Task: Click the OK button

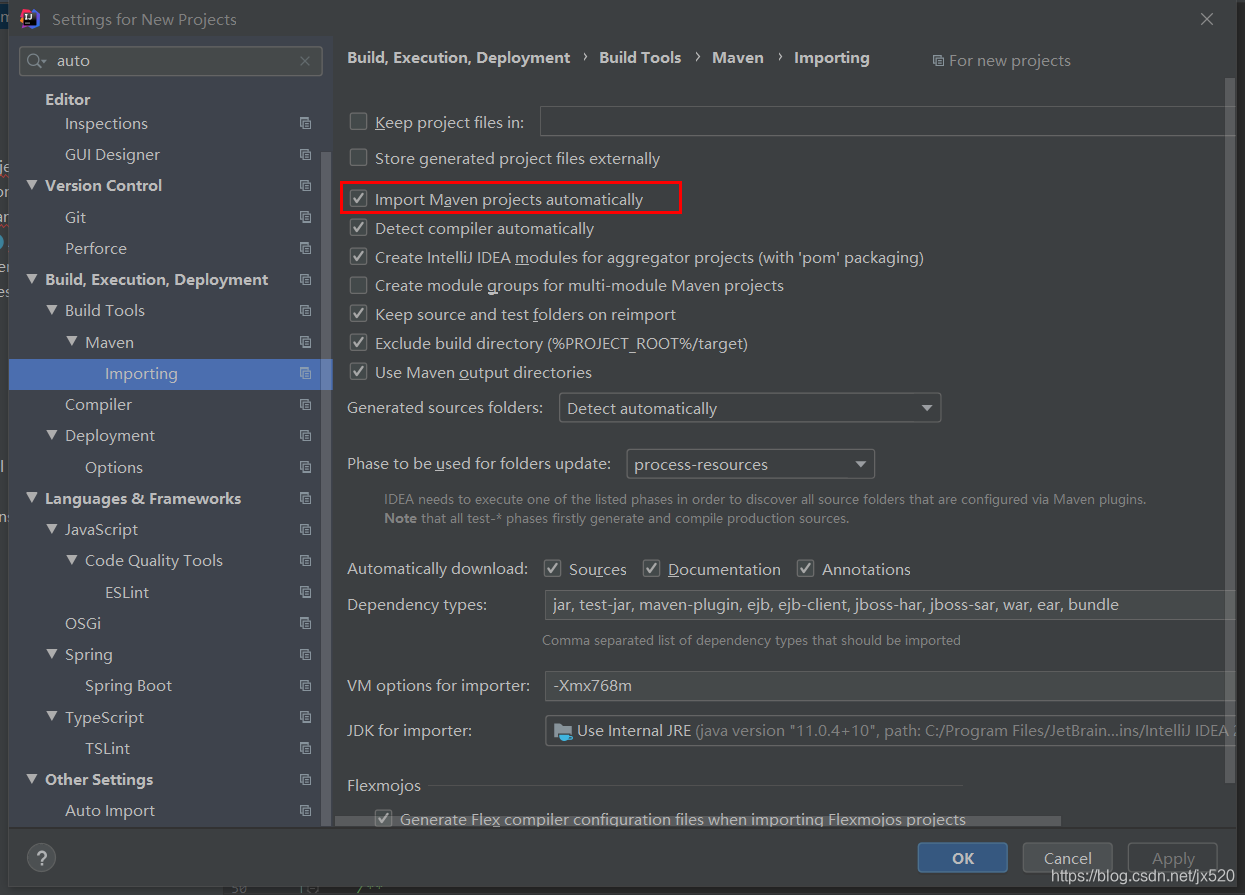Action: pyautogui.click(x=963, y=858)
